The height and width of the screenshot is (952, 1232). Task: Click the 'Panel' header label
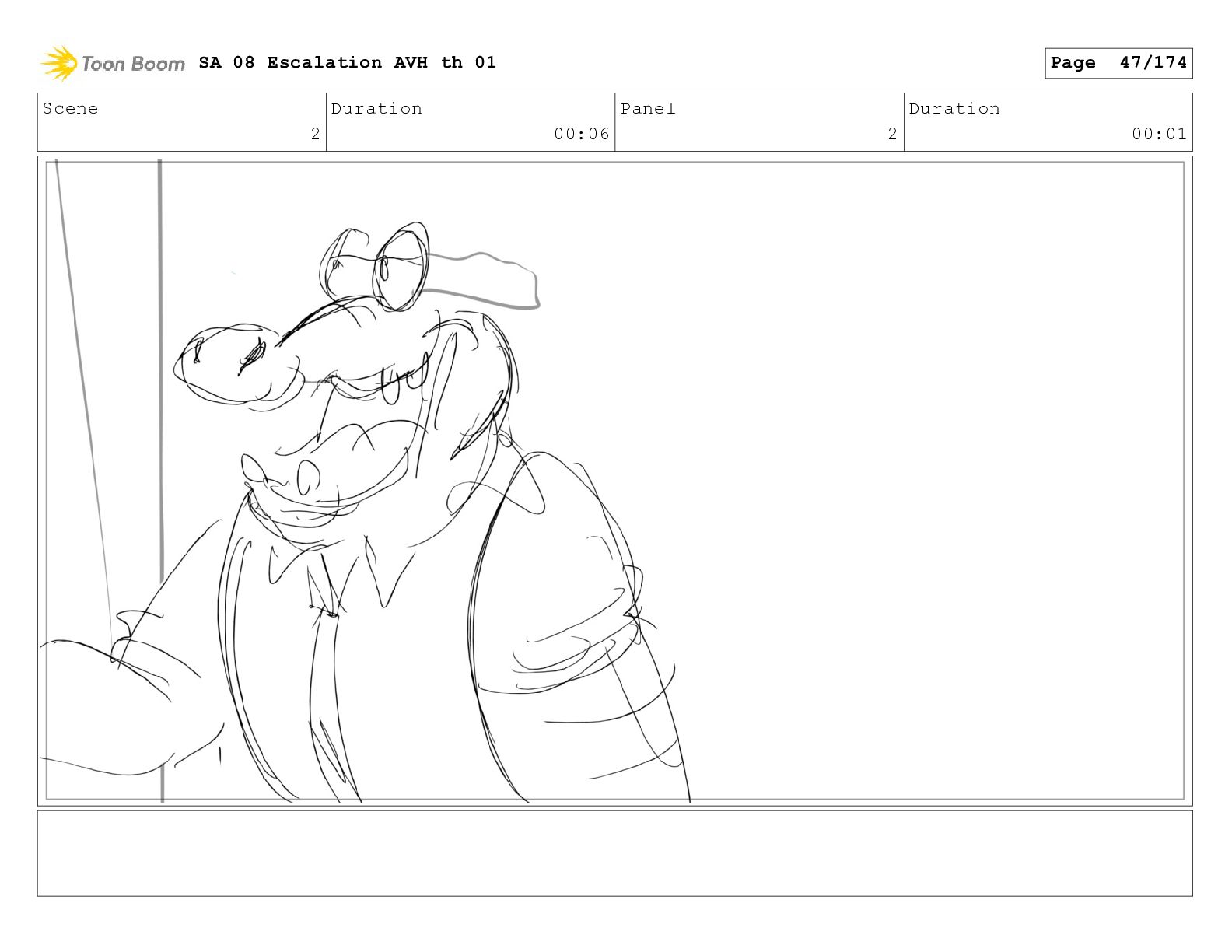tap(648, 109)
